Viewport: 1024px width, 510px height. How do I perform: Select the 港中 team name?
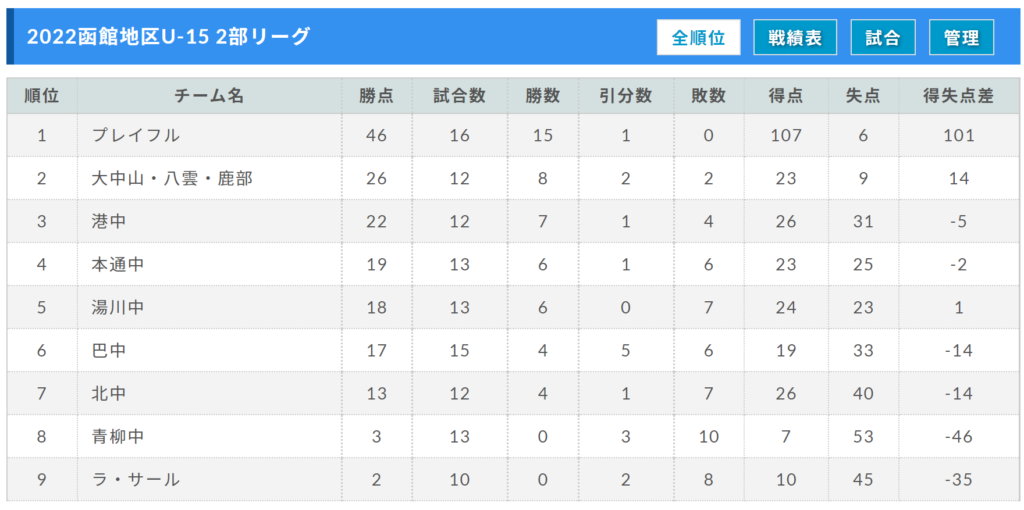[108, 221]
